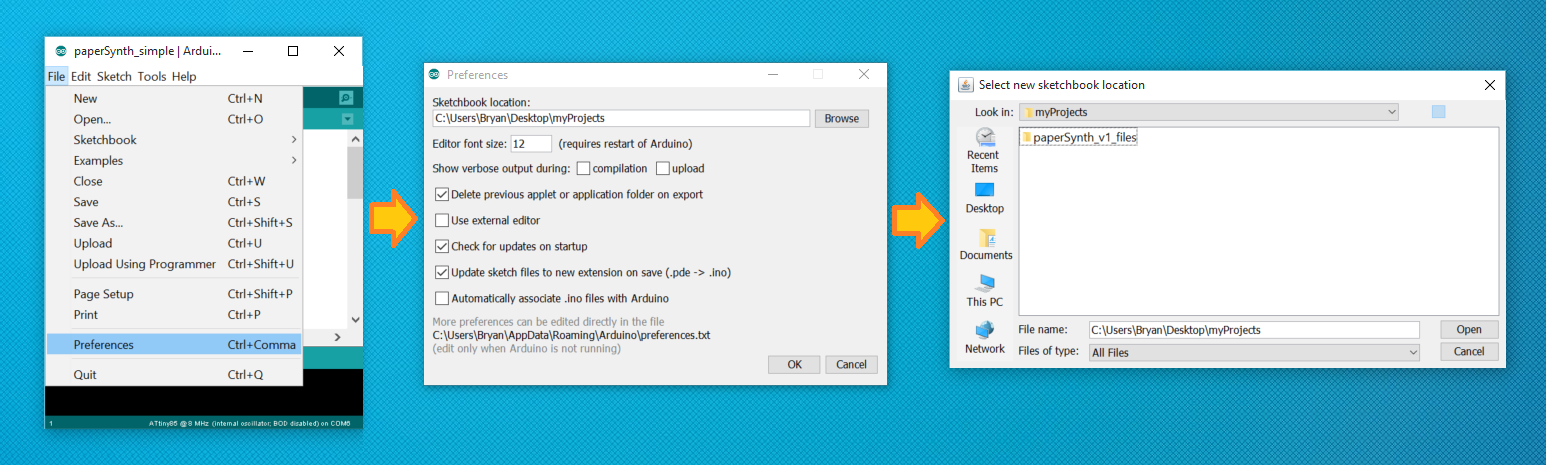1546x465 pixels.
Task: Enable verbose output during compilation
Action: (583, 168)
